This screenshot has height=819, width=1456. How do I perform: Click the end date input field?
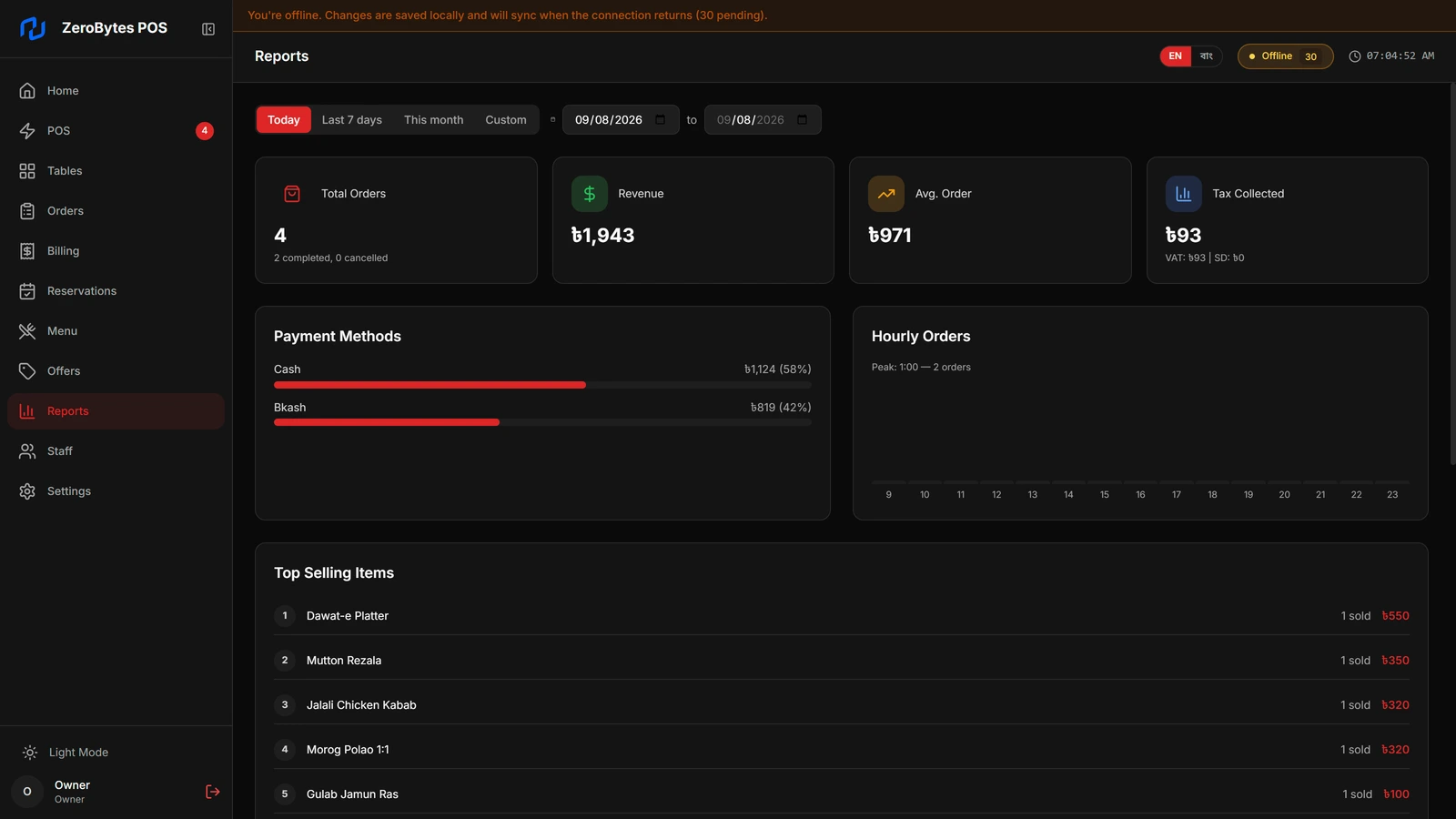coord(763,120)
